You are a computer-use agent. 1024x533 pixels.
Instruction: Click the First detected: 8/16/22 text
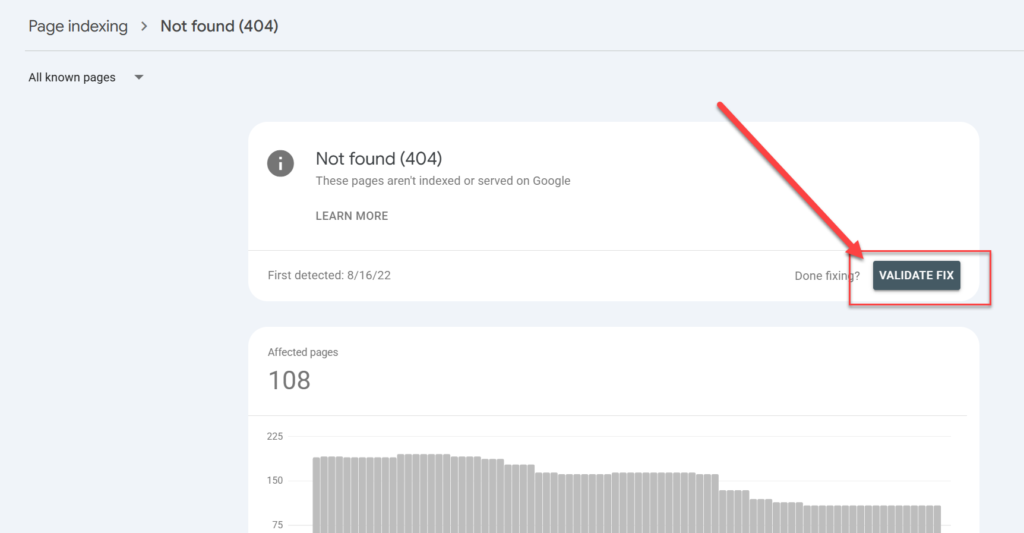click(329, 276)
